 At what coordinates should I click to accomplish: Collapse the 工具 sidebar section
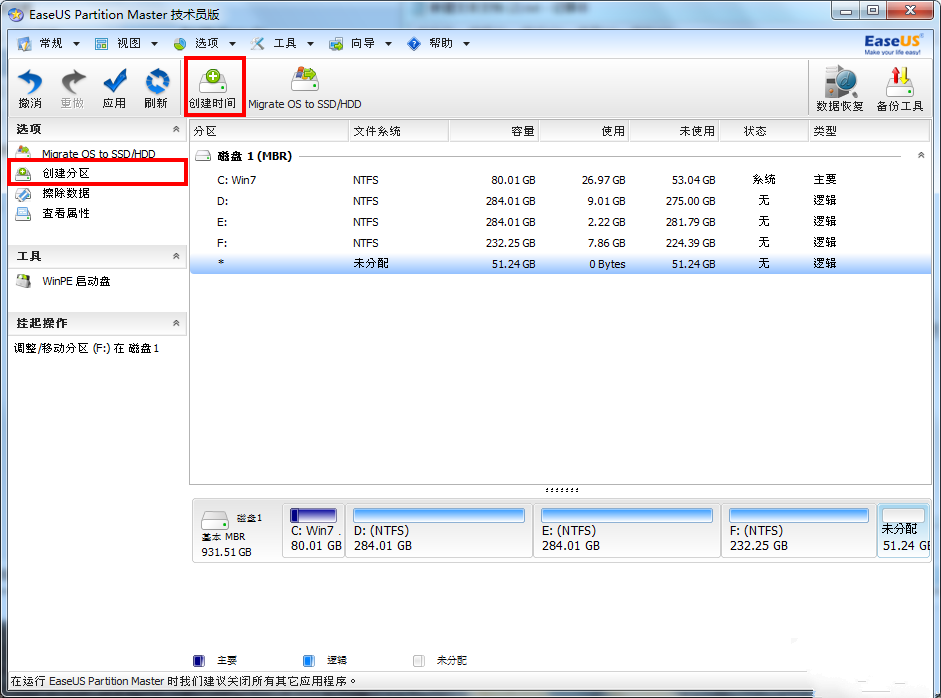click(x=176, y=256)
